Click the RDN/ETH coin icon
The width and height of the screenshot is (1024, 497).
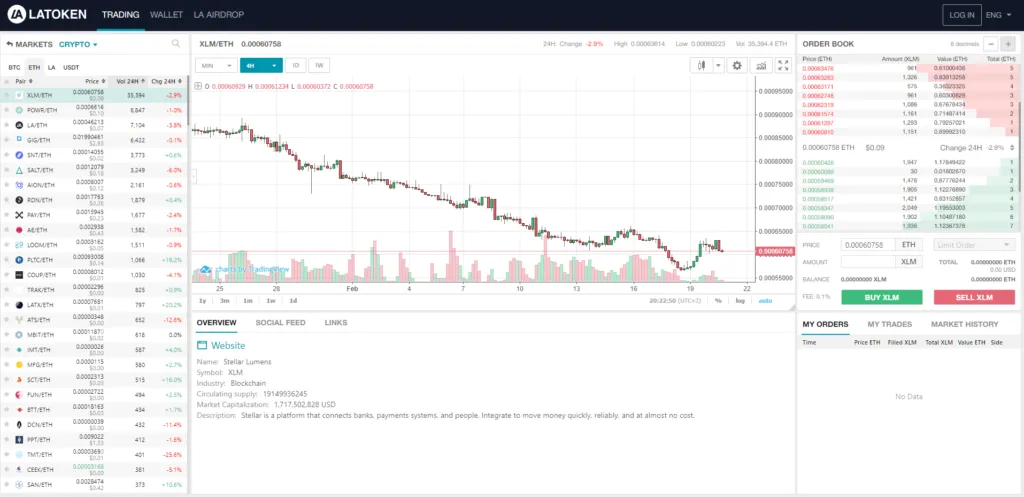20,200
